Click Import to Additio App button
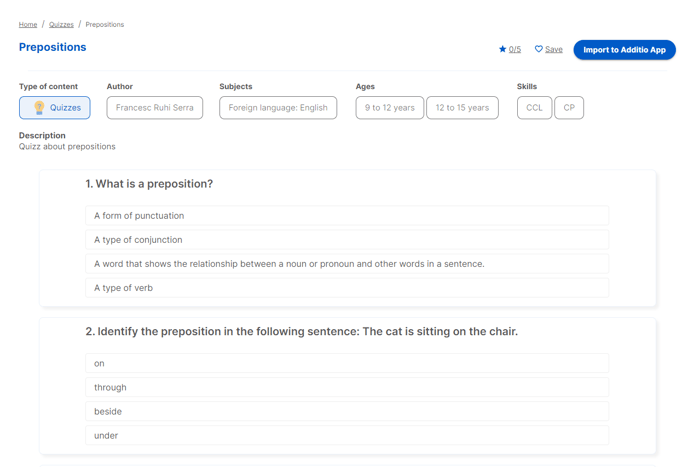Viewport: 688px width, 467px height. (624, 50)
